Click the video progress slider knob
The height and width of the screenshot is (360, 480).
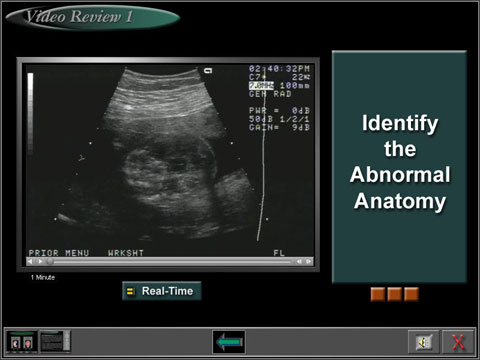[50, 262]
